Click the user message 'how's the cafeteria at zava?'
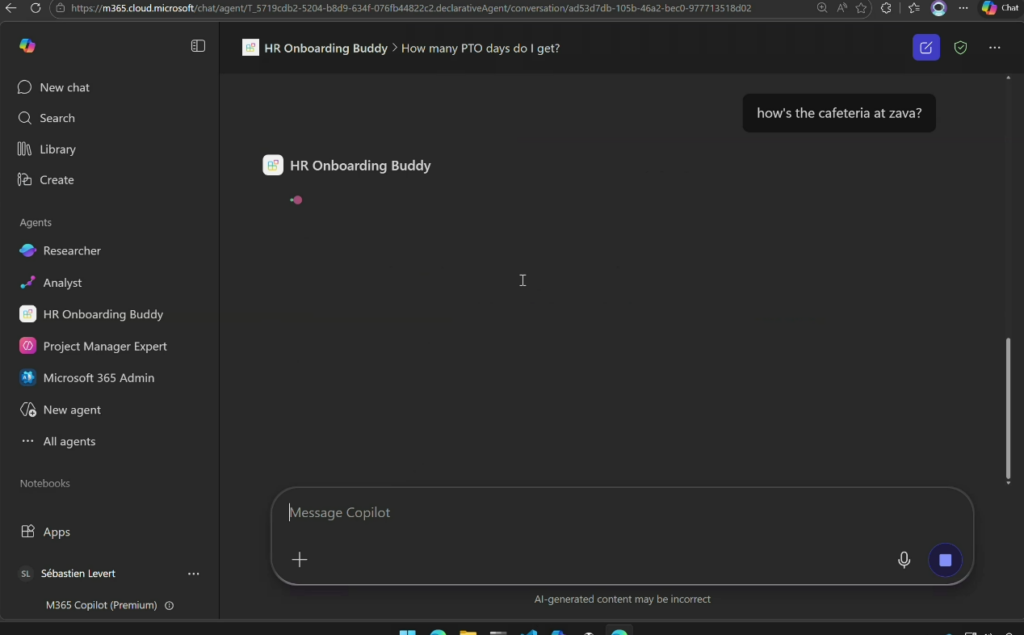Viewport: 1024px width, 635px height. point(839,113)
